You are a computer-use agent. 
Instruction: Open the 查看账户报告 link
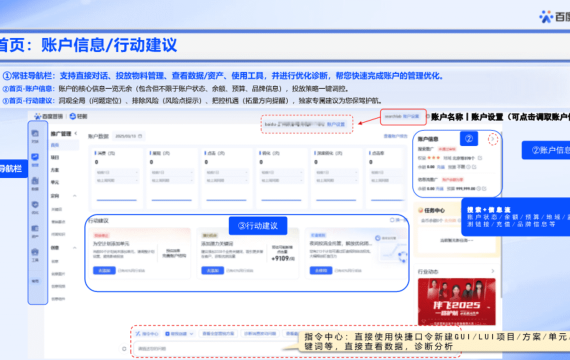[396, 136]
